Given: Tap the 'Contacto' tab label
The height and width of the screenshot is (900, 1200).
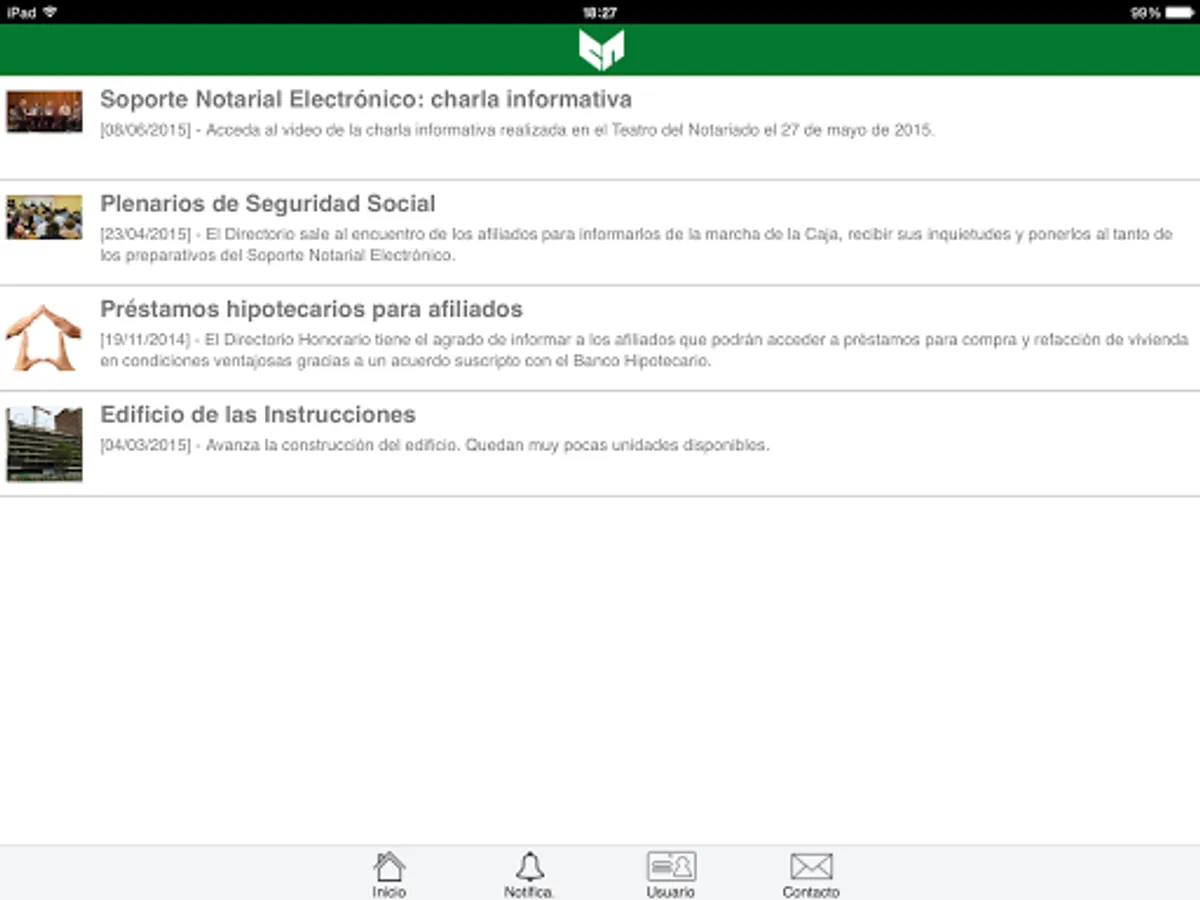Looking at the screenshot, I should [811, 892].
